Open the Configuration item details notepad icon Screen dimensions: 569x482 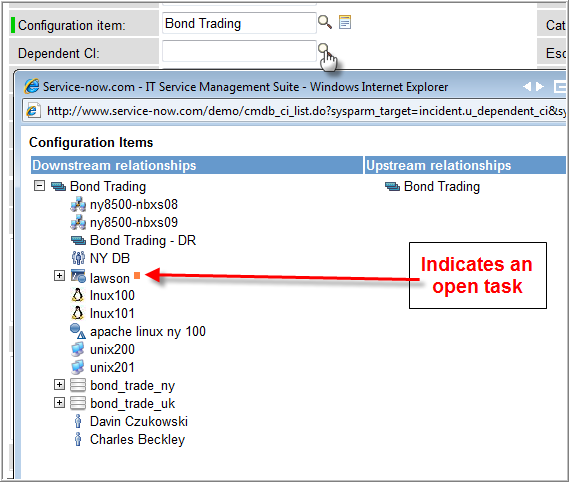345,22
